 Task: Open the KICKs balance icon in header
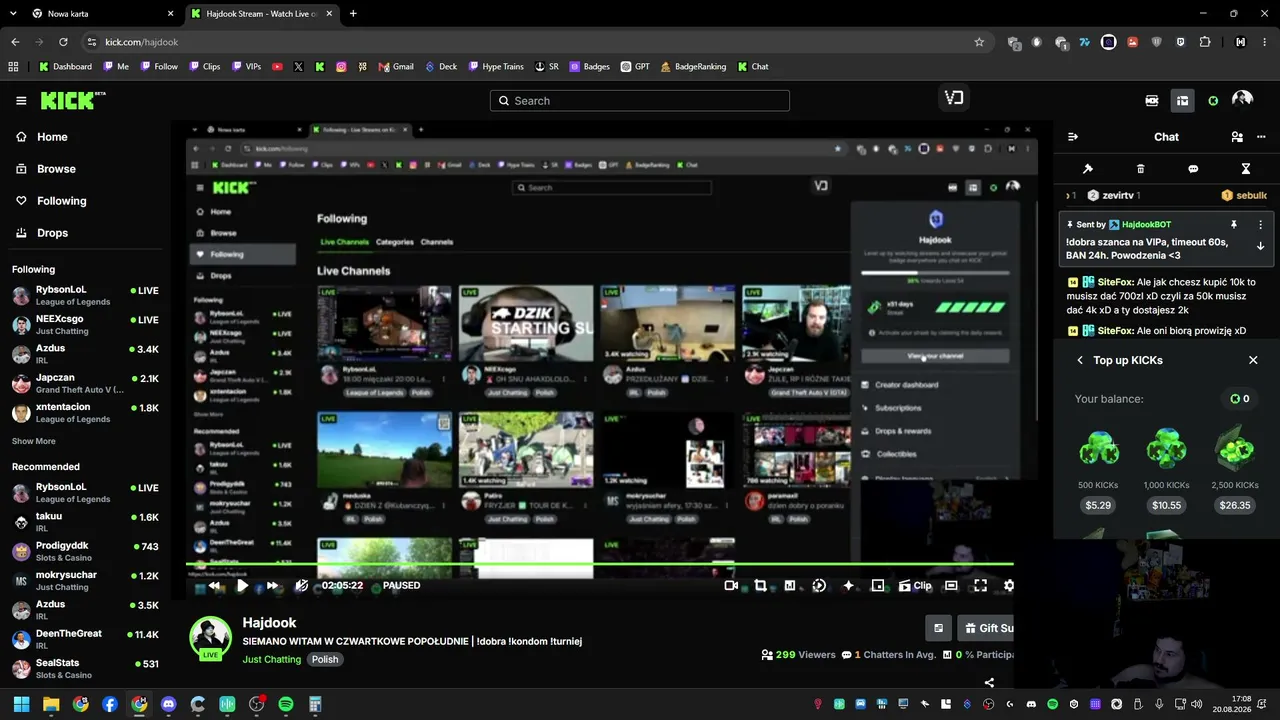point(1213,100)
